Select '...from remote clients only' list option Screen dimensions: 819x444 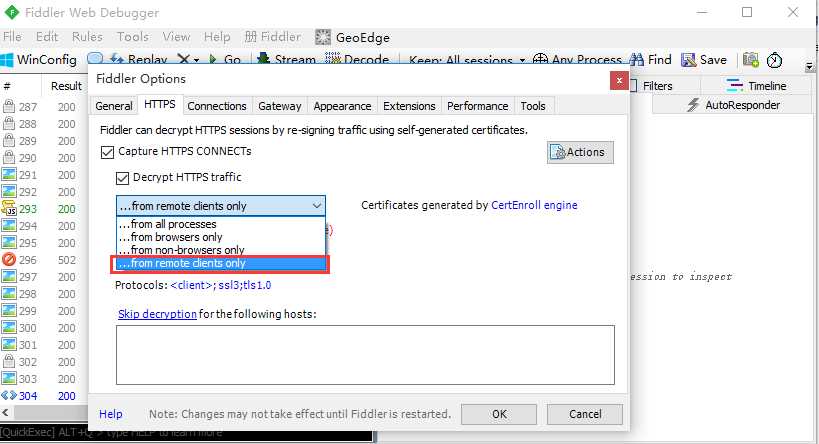(x=220, y=263)
